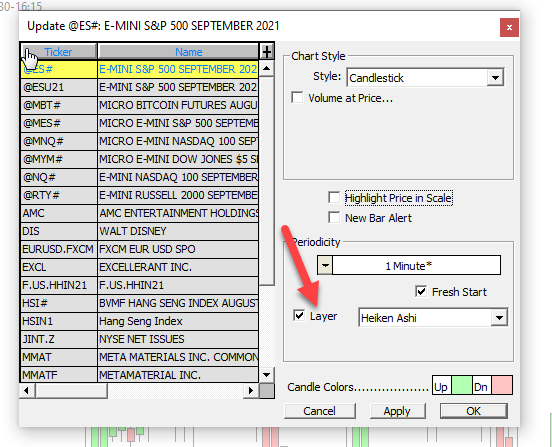This screenshot has height=447, width=552.
Task: Open the chart Style dropdown
Action: [495, 77]
